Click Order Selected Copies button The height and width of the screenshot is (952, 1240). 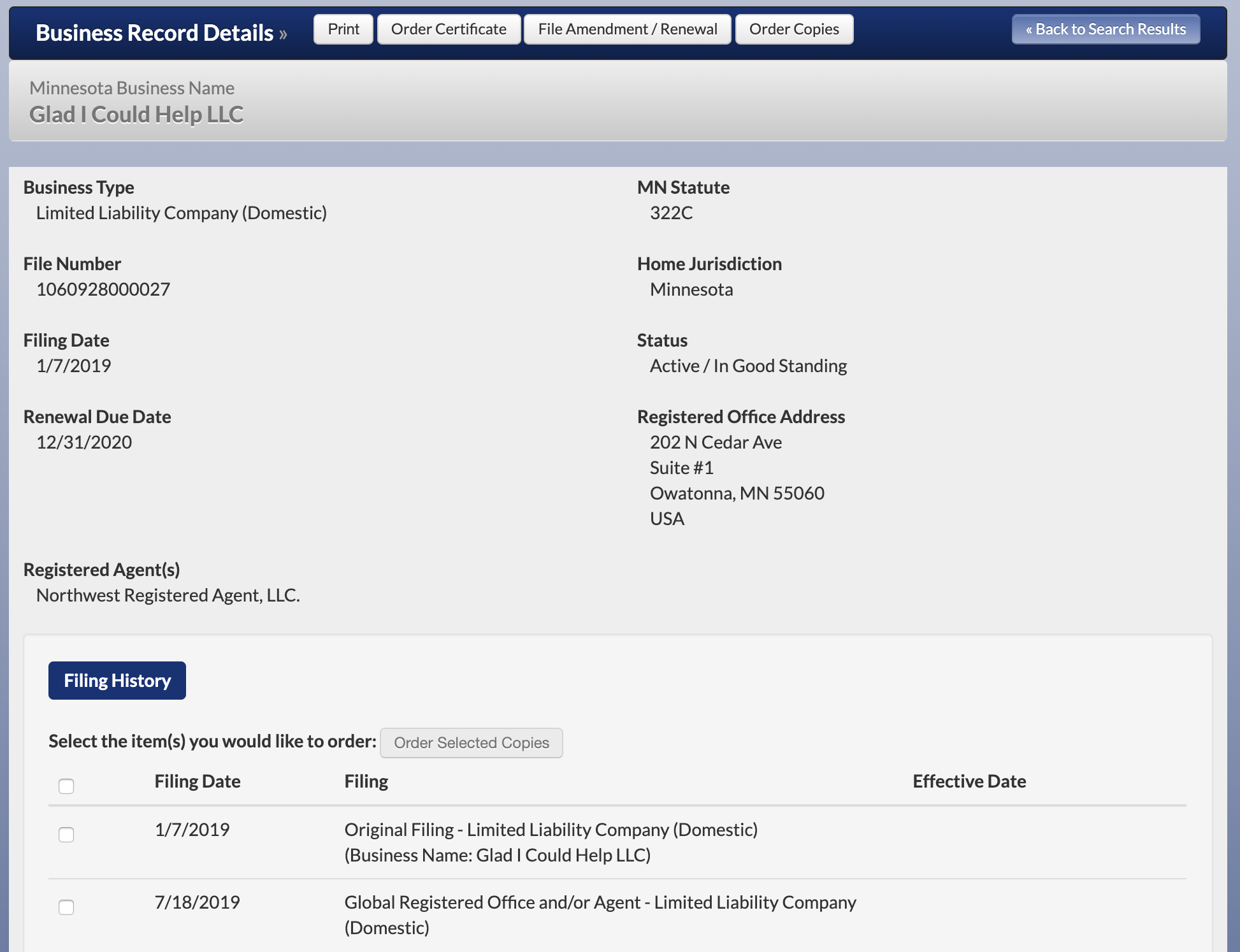(x=472, y=743)
